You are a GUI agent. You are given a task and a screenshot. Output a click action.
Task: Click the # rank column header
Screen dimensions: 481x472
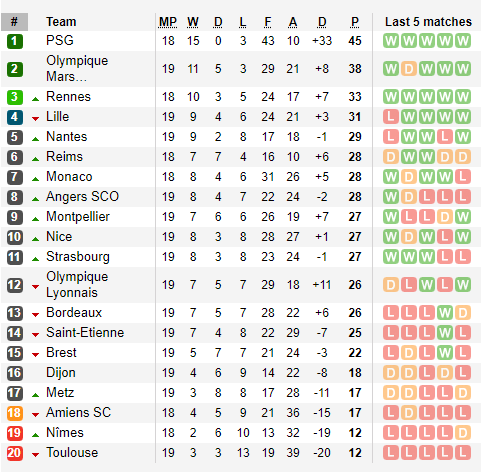click(x=14, y=22)
